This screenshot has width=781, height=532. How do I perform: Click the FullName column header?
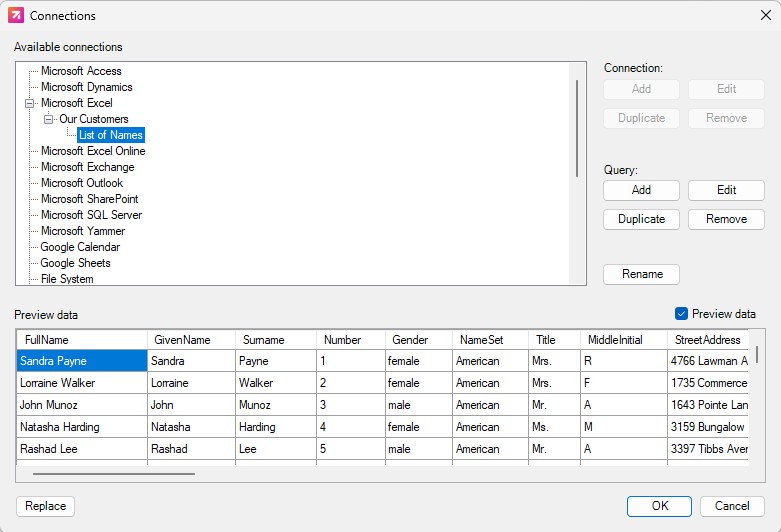[82, 340]
